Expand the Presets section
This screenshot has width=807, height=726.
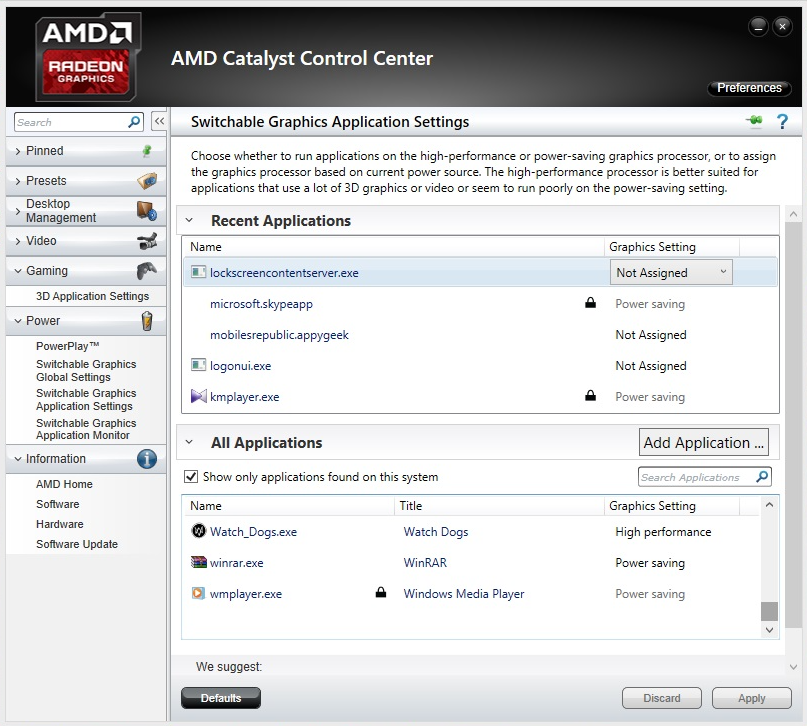pos(18,181)
